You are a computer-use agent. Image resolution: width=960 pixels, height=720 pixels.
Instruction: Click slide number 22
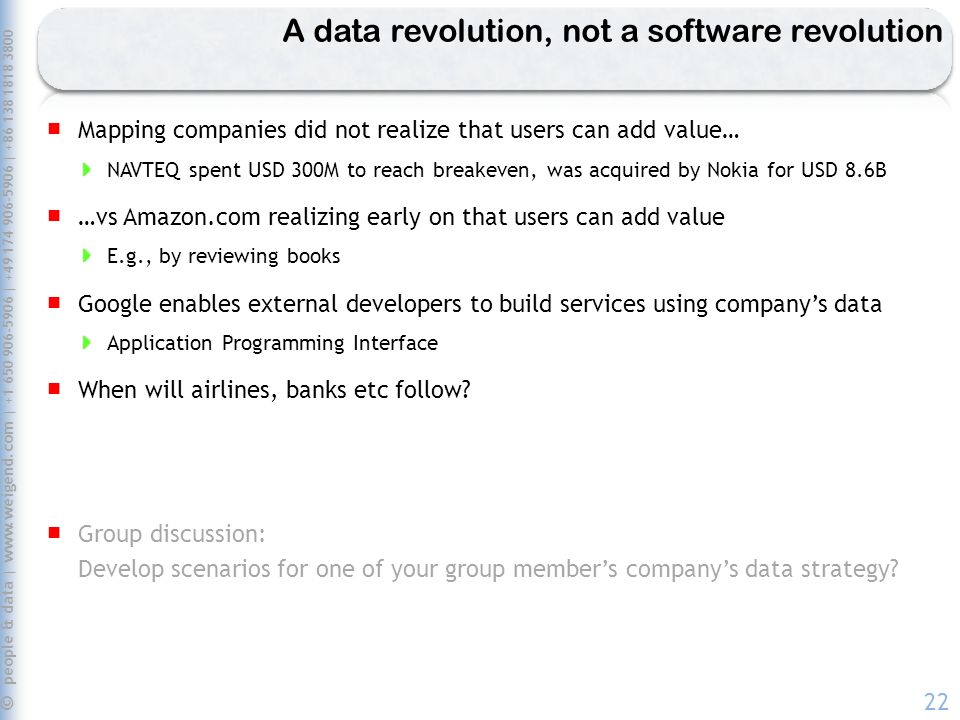coord(936,702)
